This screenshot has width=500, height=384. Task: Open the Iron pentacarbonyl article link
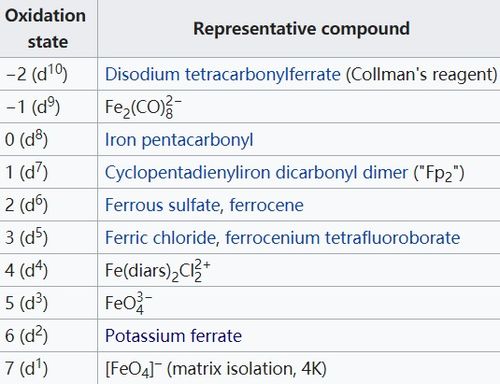pos(179,140)
